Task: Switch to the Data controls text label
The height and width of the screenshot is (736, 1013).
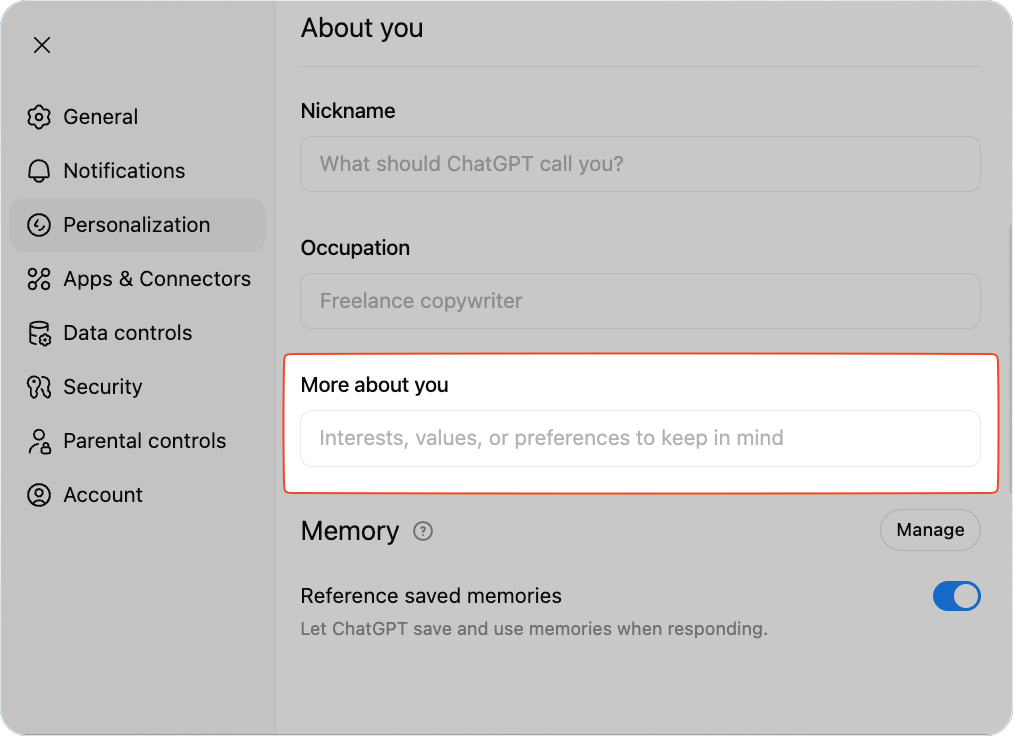Action: 127,333
